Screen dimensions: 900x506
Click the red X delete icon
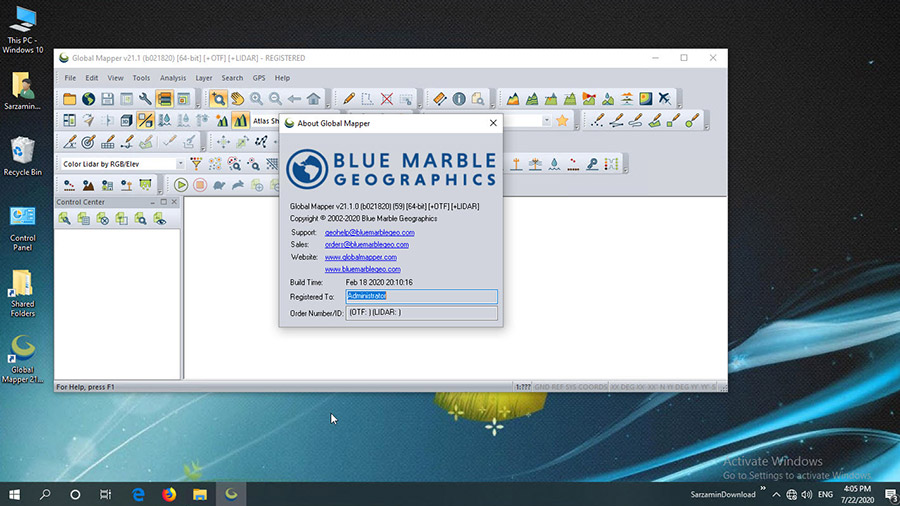(386, 99)
